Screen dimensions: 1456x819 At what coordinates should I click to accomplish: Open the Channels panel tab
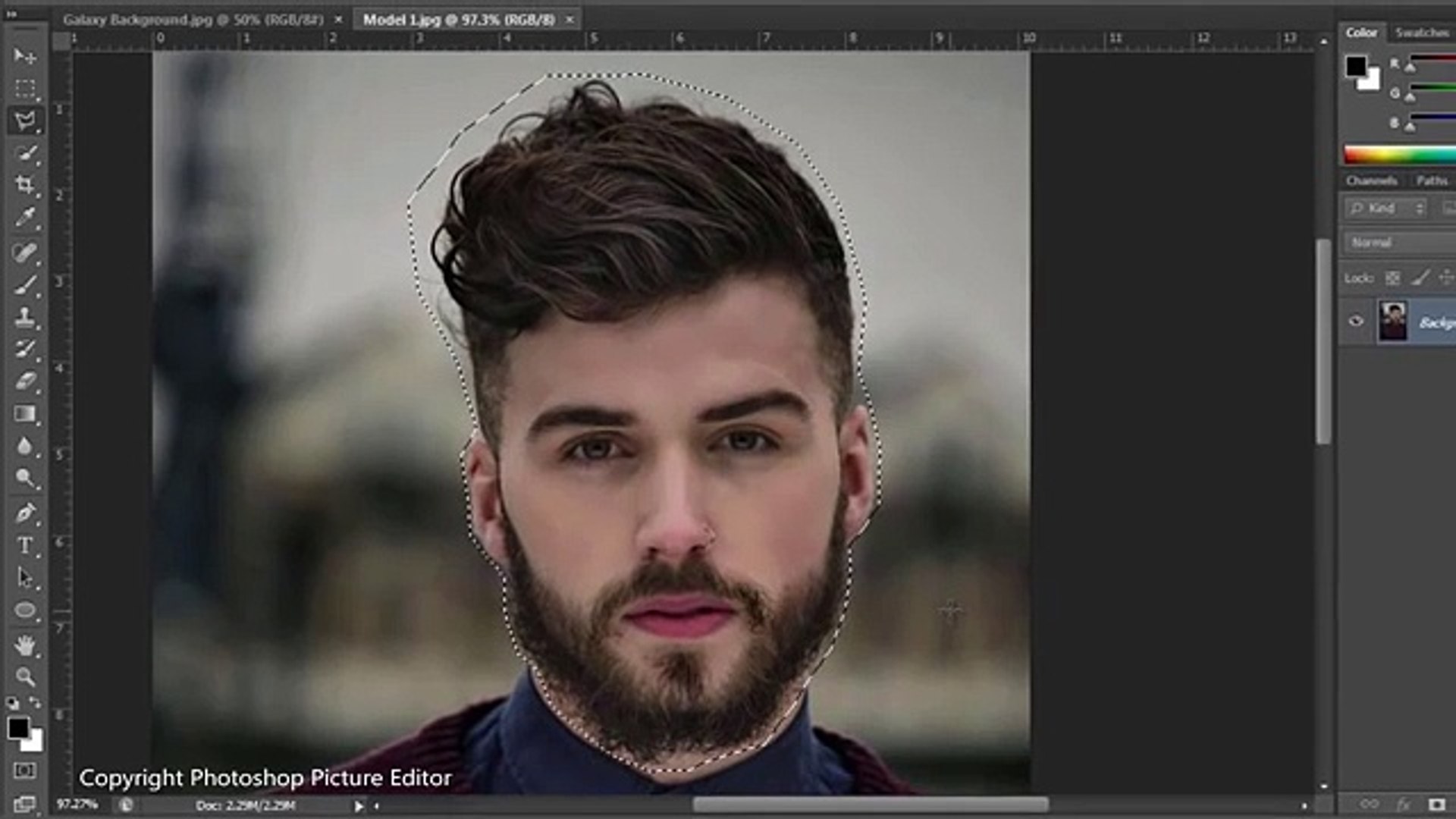tap(1371, 180)
